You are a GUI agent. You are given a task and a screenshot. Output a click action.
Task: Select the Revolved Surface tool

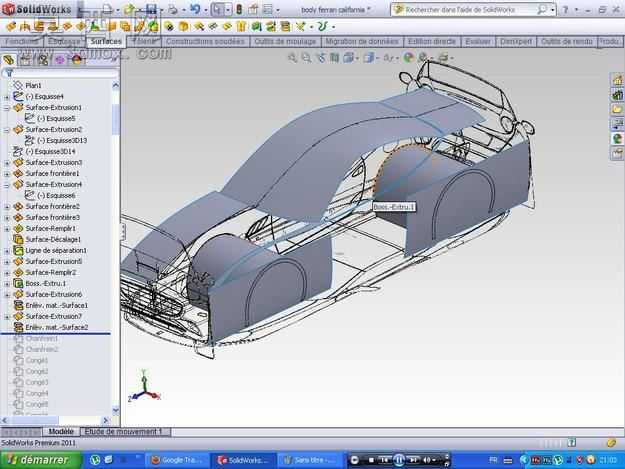point(25,27)
